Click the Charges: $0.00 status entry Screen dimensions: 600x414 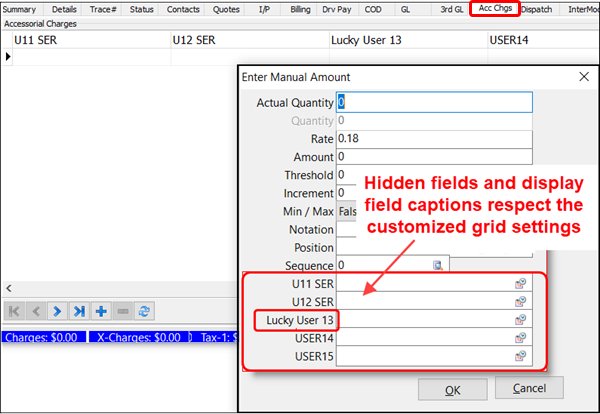(x=44, y=337)
